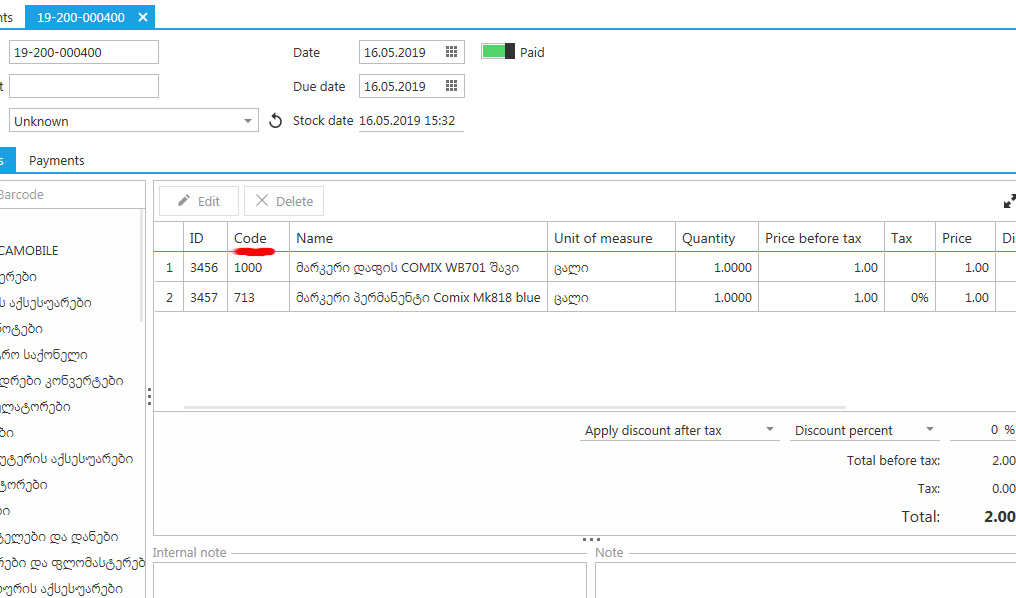Expand the Unknown customer dropdown
Viewport: 1016px width, 598px height.
click(x=248, y=121)
